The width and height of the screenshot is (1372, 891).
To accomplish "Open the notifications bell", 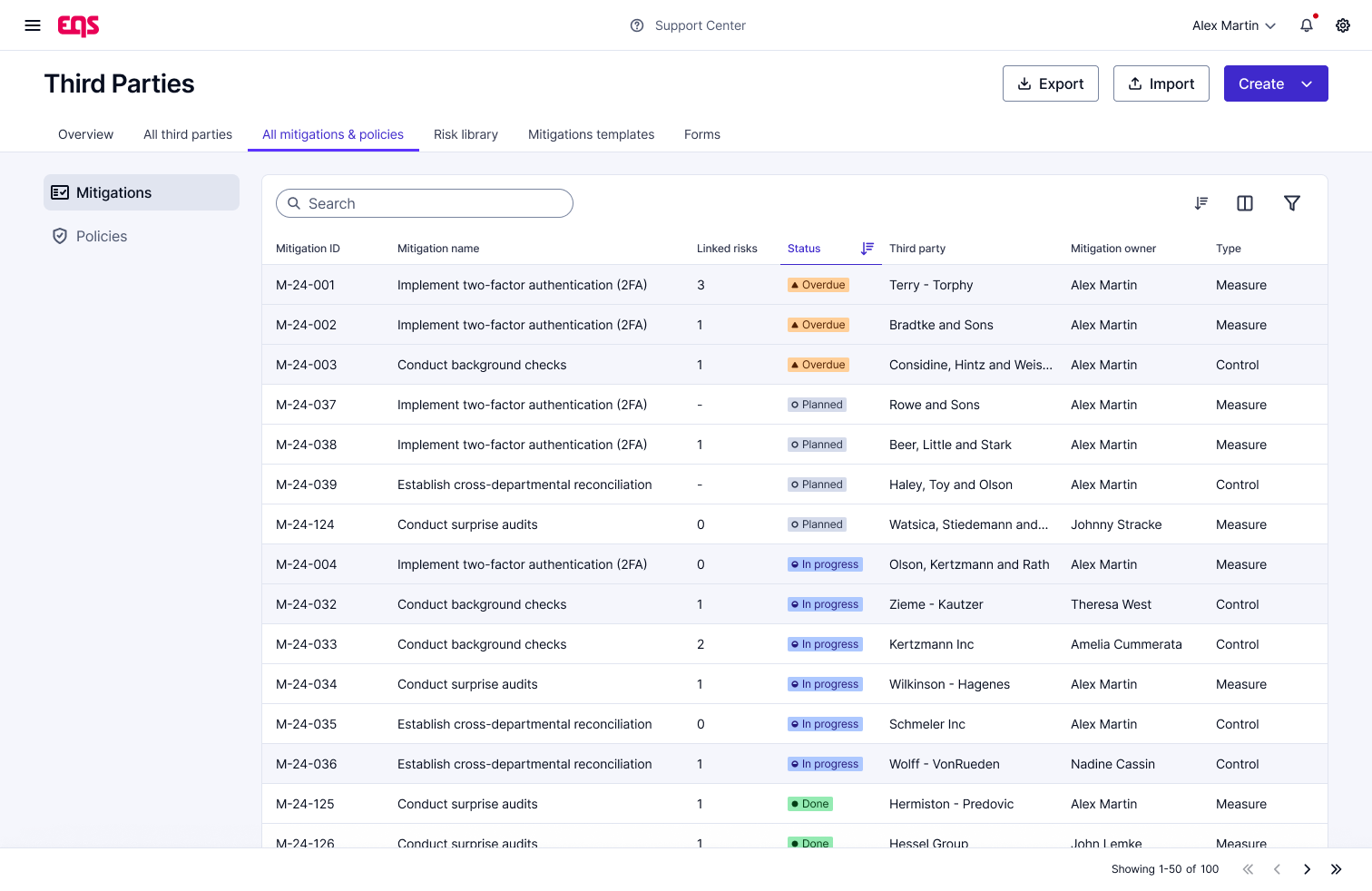I will (1307, 25).
